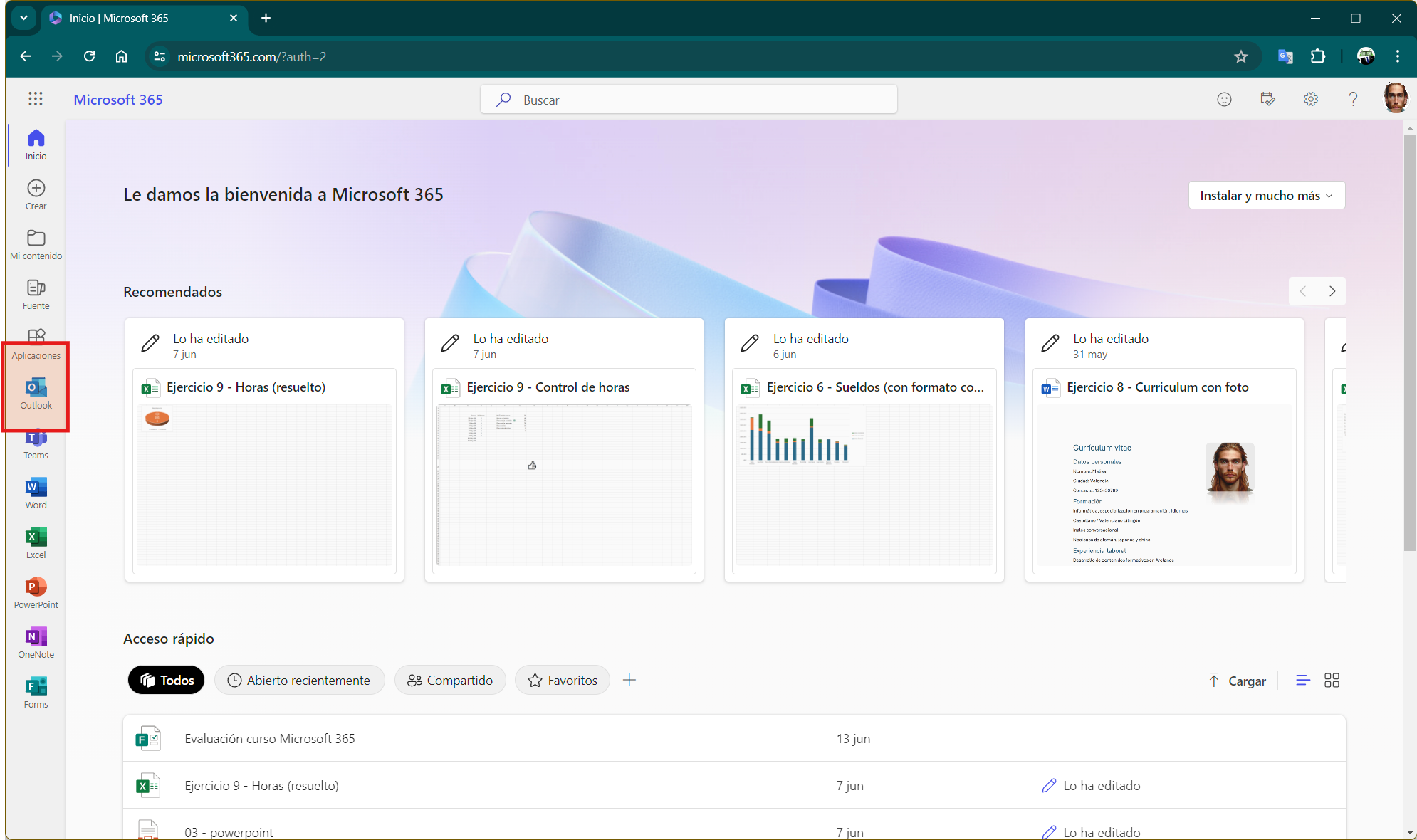Select the Favoritos filter

pyautogui.click(x=563, y=680)
